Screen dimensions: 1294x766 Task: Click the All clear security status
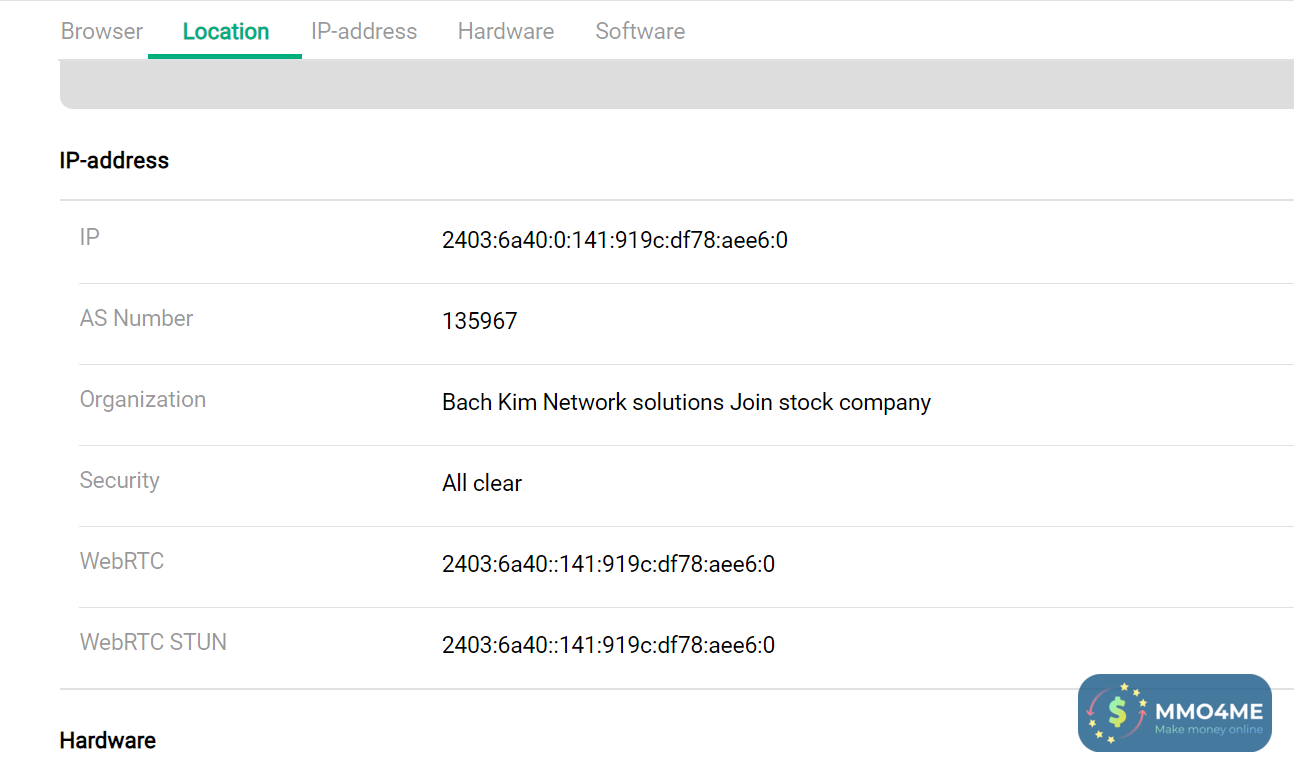(x=482, y=483)
